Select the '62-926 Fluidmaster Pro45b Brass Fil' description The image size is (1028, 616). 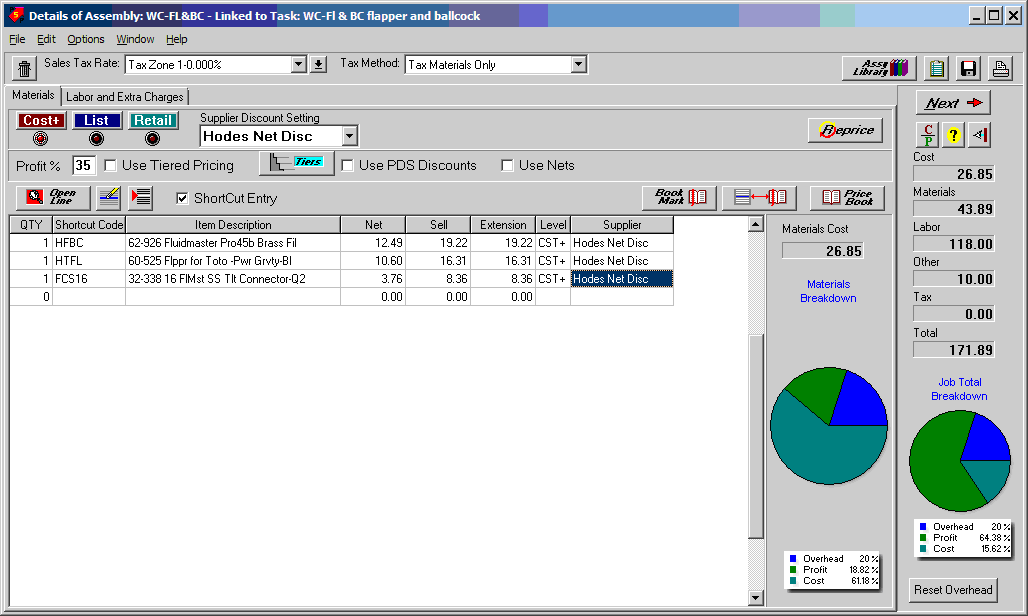coord(233,242)
